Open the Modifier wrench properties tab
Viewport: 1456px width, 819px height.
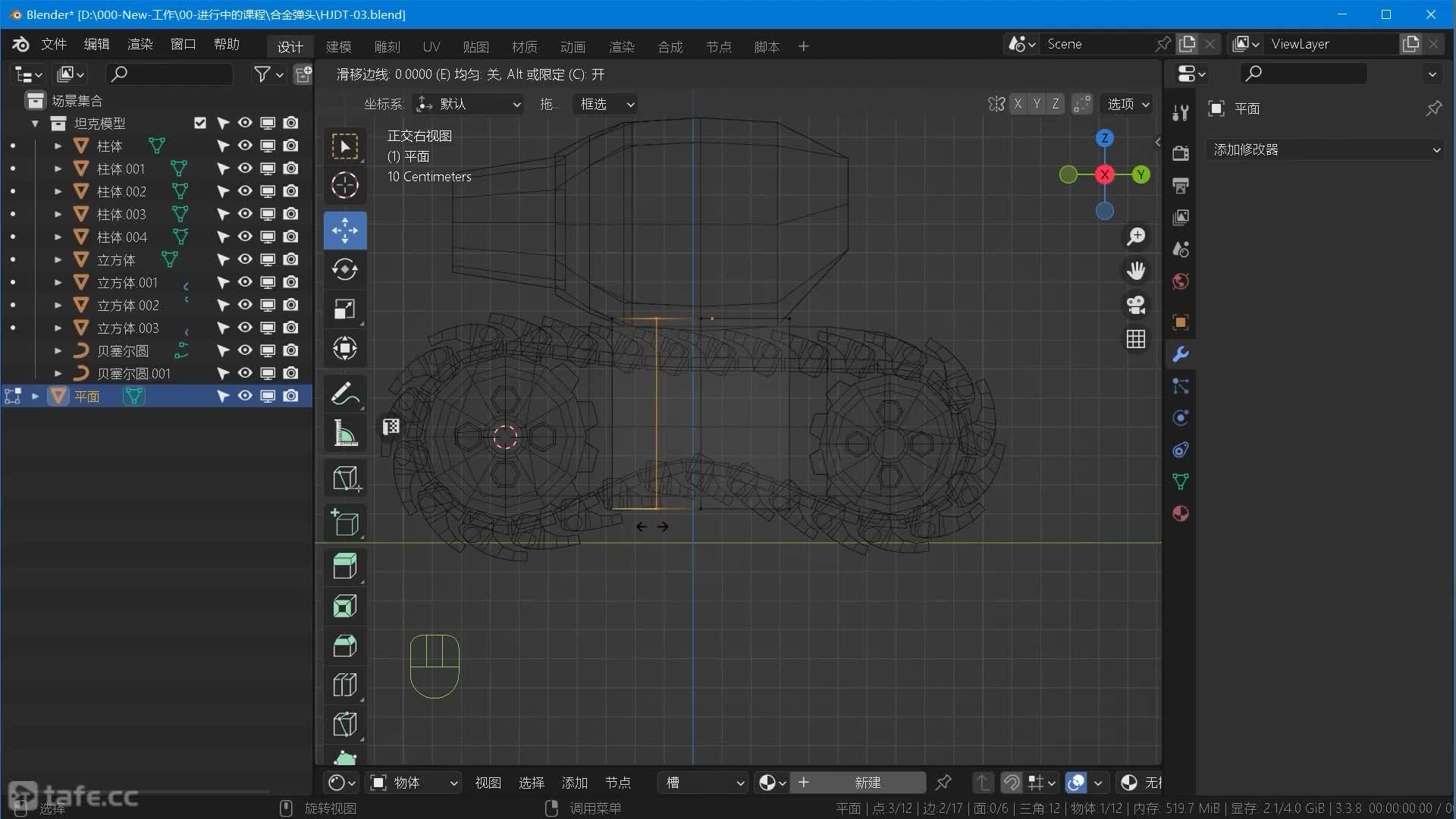tap(1180, 354)
